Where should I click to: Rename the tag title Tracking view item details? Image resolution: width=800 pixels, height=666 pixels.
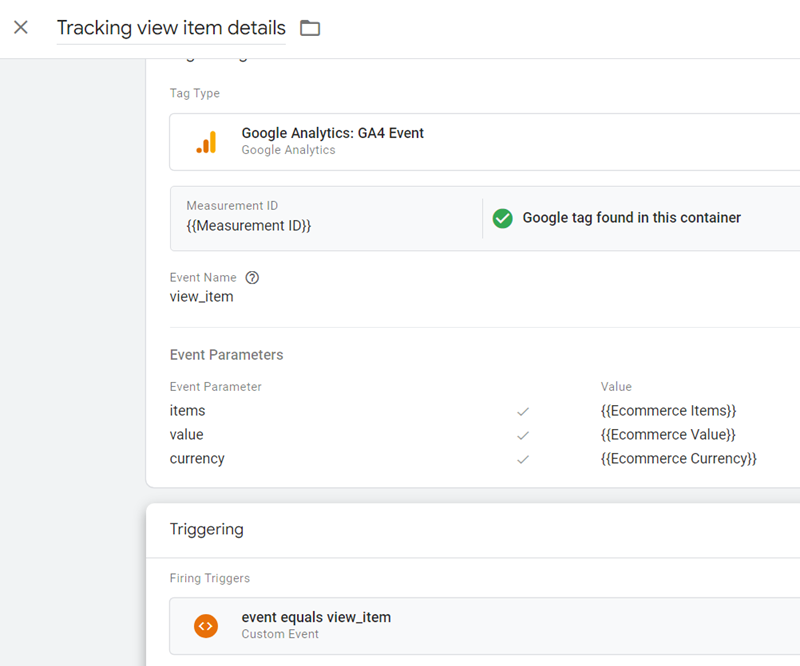(170, 27)
